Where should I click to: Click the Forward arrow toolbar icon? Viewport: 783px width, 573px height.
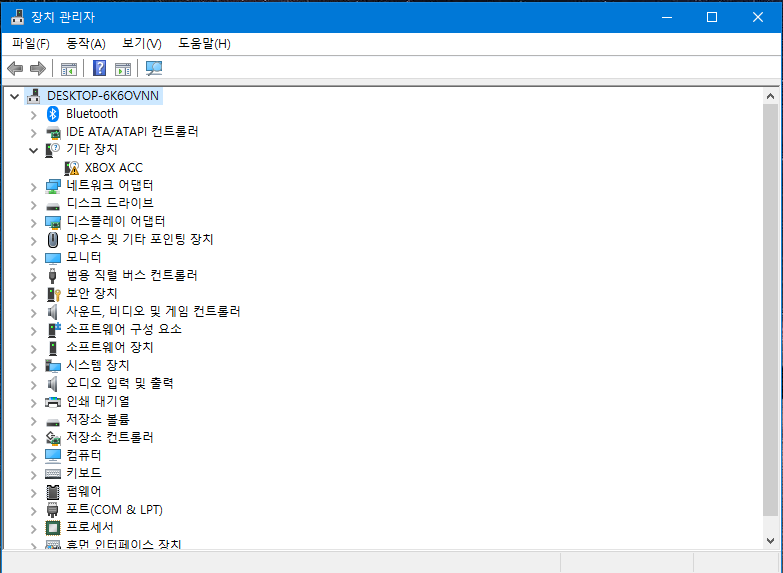38,68
